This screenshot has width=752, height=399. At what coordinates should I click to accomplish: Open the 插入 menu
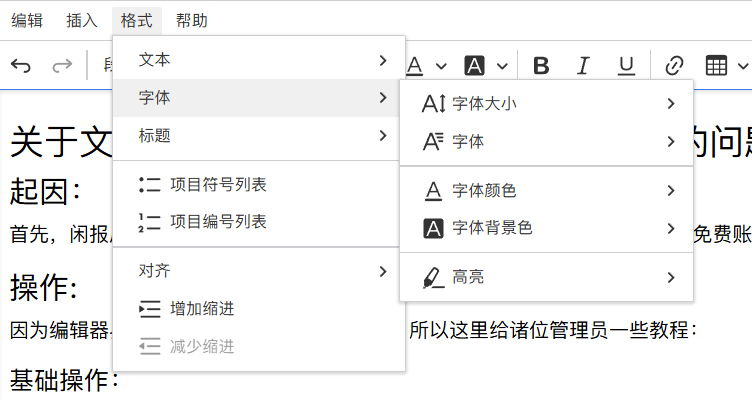(82, 21)
